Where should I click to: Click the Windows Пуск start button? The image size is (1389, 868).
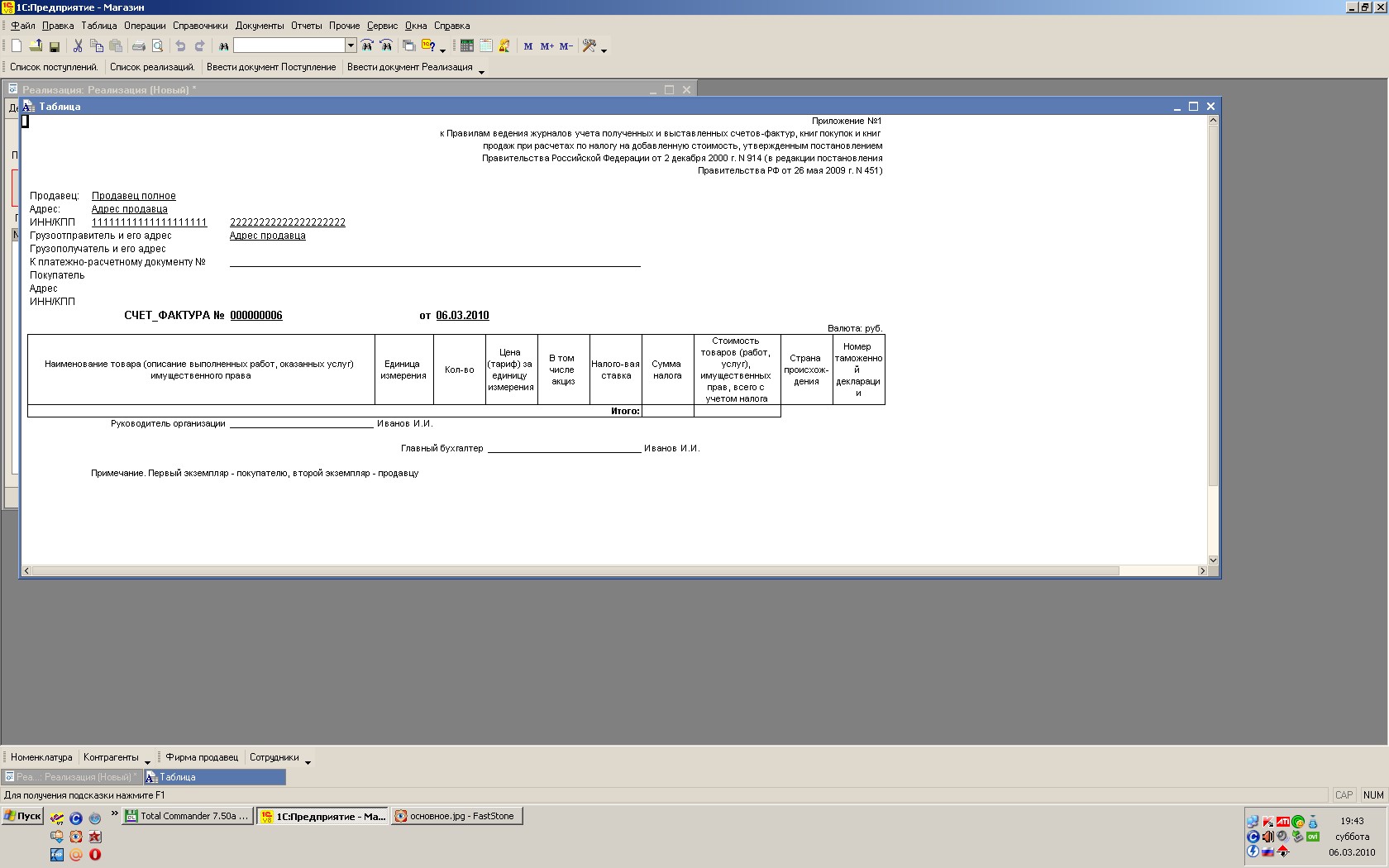[22, 816]
